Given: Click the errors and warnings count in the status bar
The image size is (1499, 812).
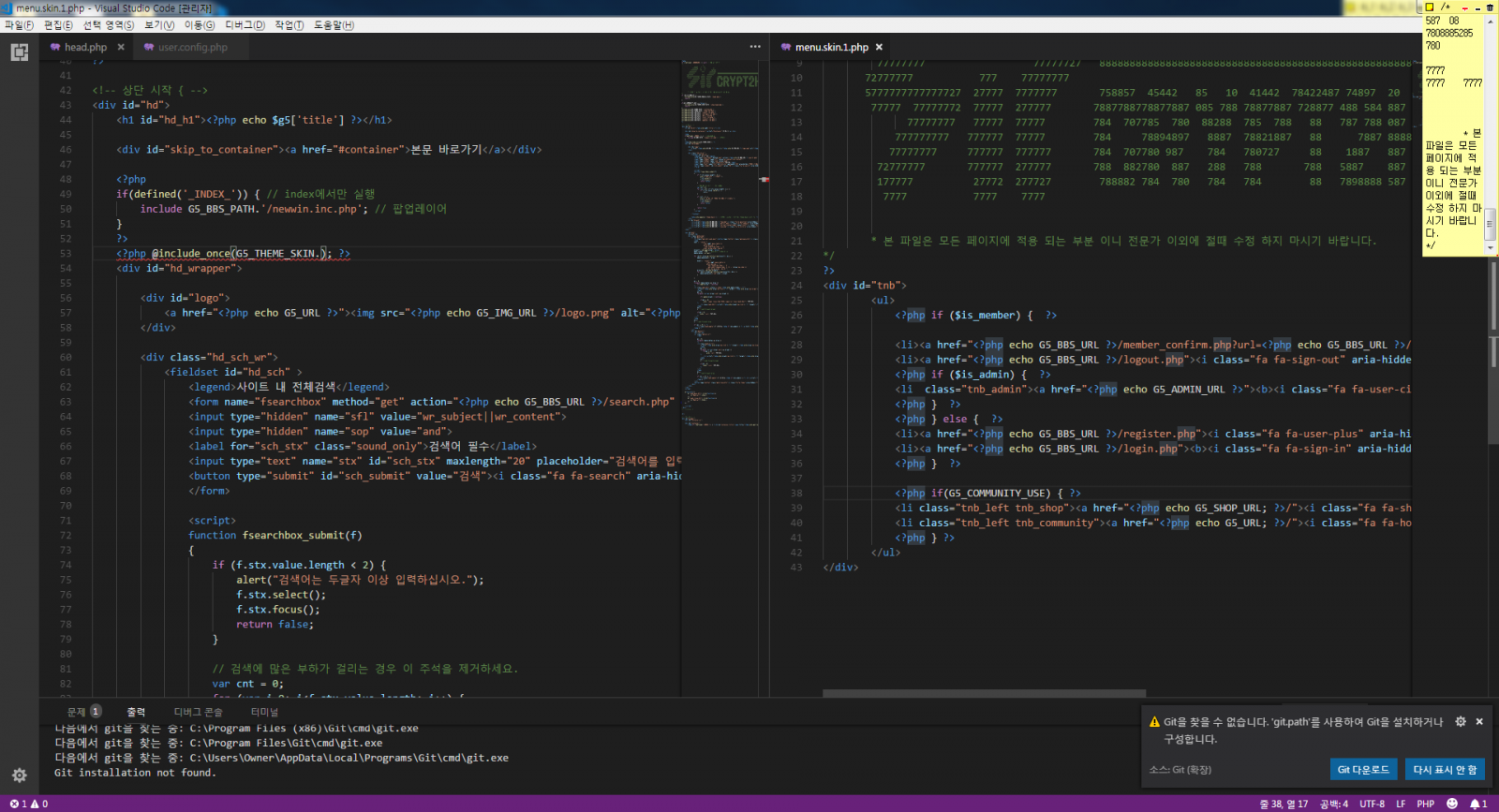Looking at the screenshot, I should click(x=29, y=804).
